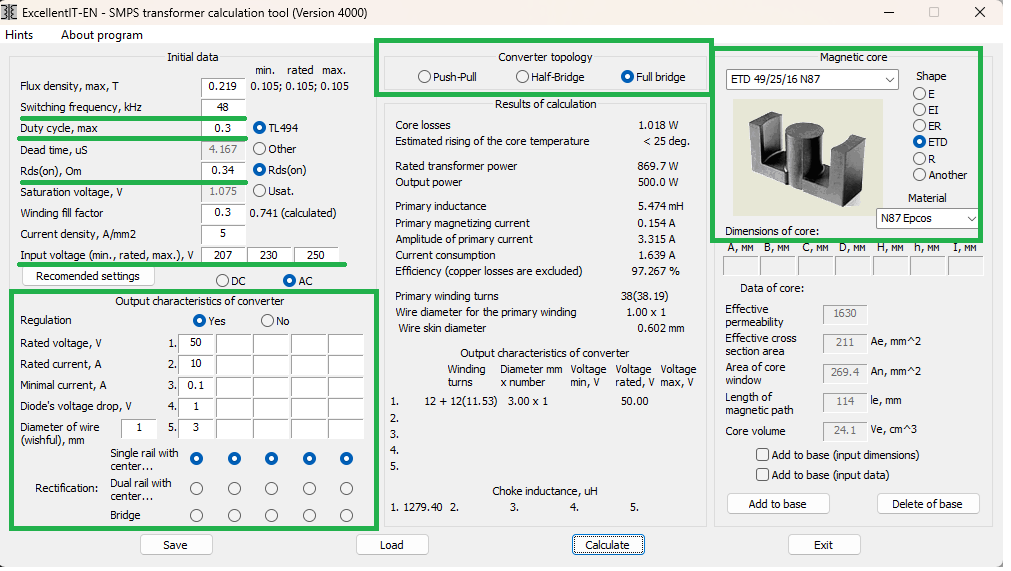Edit the Duty cycle max field
The height and width of the screenshot is (571, 1011).
pyautogui.click(x=223, y=128)
